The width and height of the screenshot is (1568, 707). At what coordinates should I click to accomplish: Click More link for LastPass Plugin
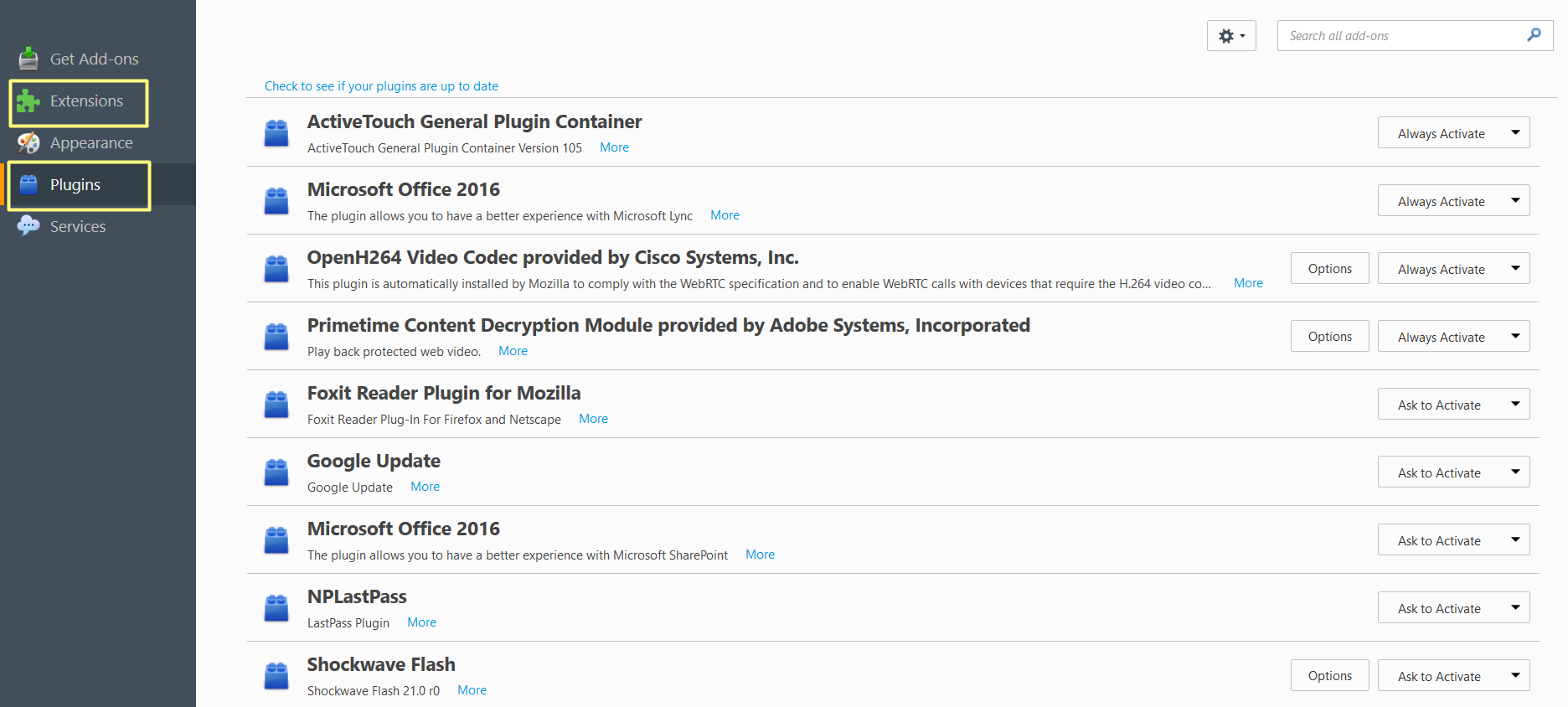click(421, 622)
